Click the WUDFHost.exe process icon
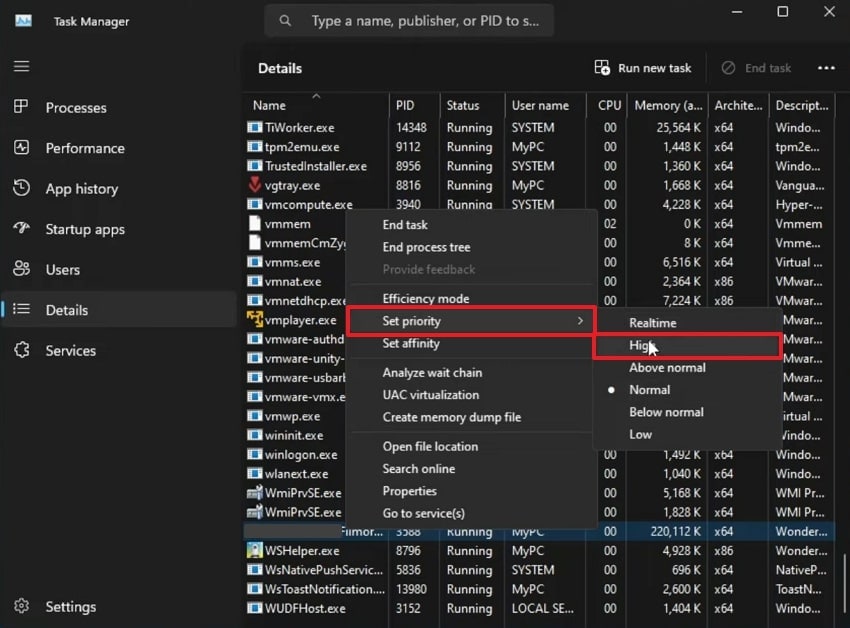The width and height of the screenshot is (850, 628). pyautogui.click(x=254, y=608)
